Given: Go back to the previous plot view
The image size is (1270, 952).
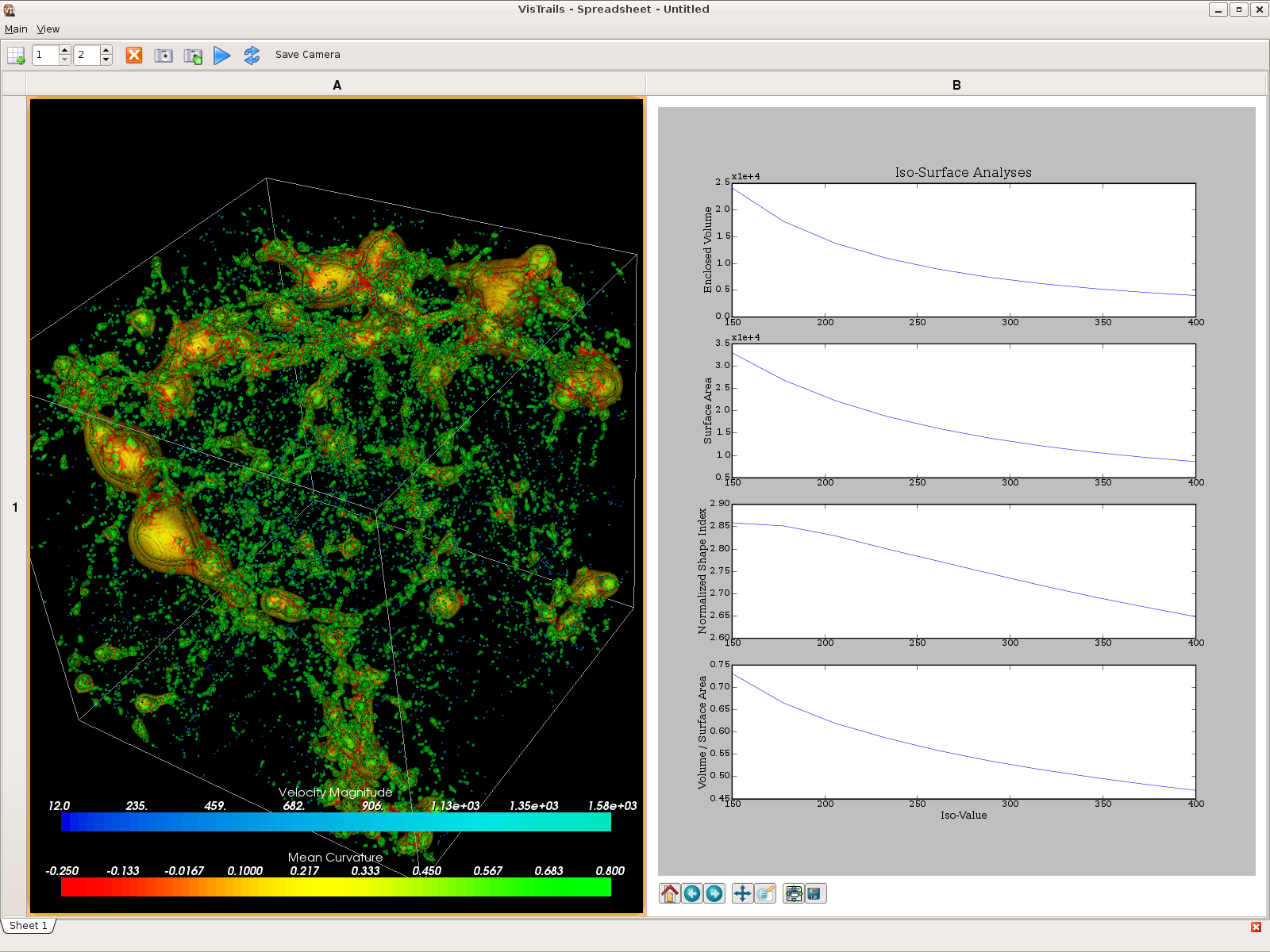Looking at the screenshot, I should tap(692, 894).
